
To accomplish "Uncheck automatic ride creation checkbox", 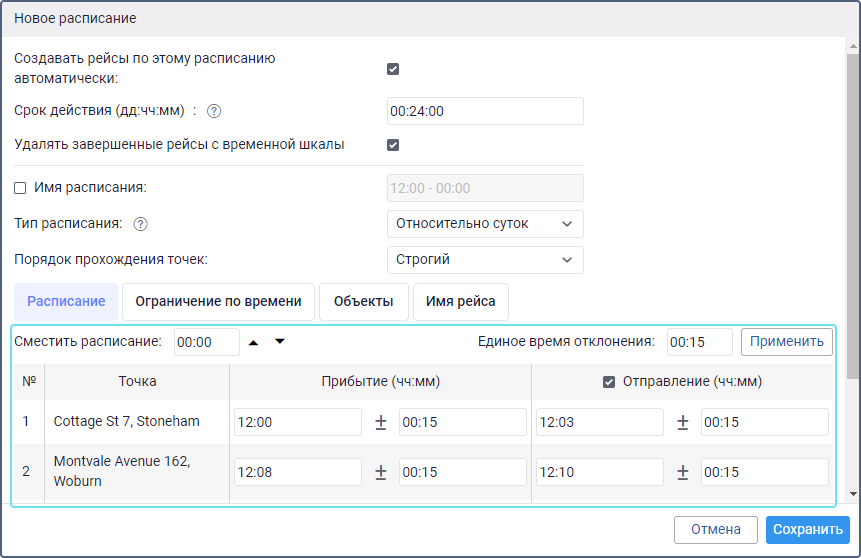I will (x=393, y=69).
